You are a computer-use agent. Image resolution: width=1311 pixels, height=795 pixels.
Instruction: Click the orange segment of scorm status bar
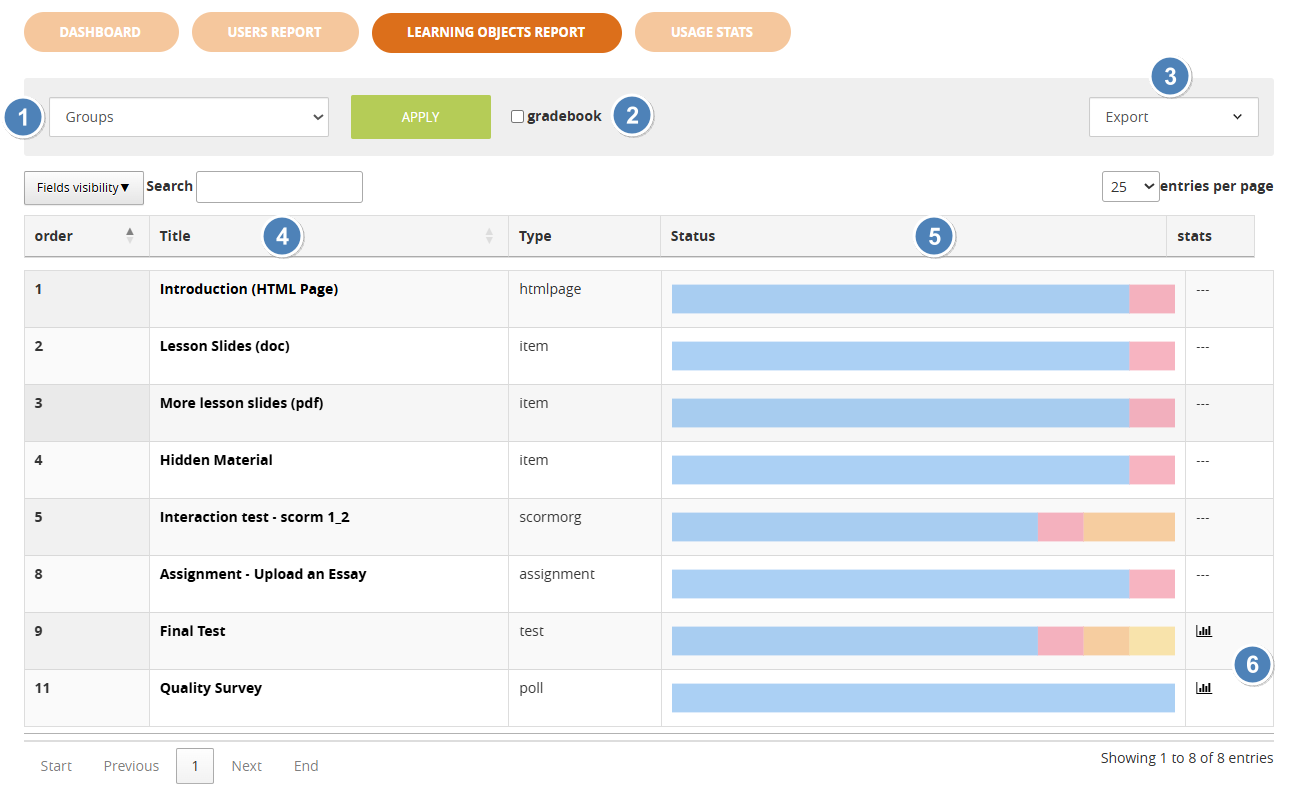[1128, 527]
